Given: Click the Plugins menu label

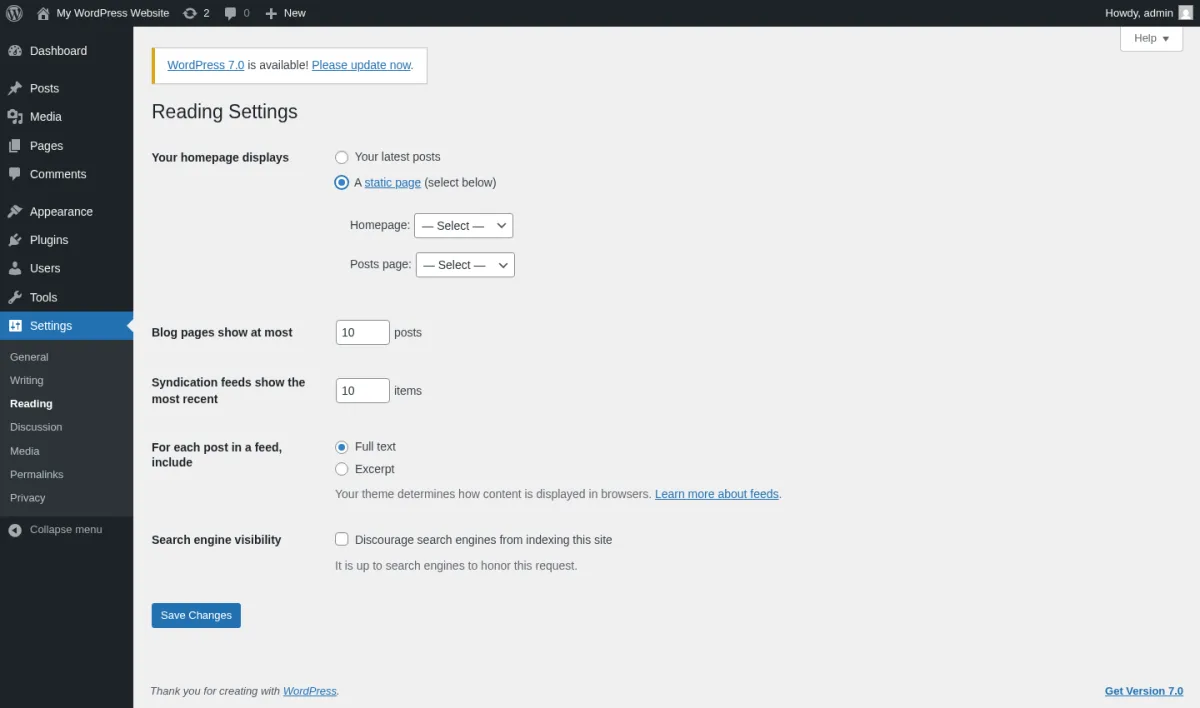Looking at the screenshot, I should (49, 240).
